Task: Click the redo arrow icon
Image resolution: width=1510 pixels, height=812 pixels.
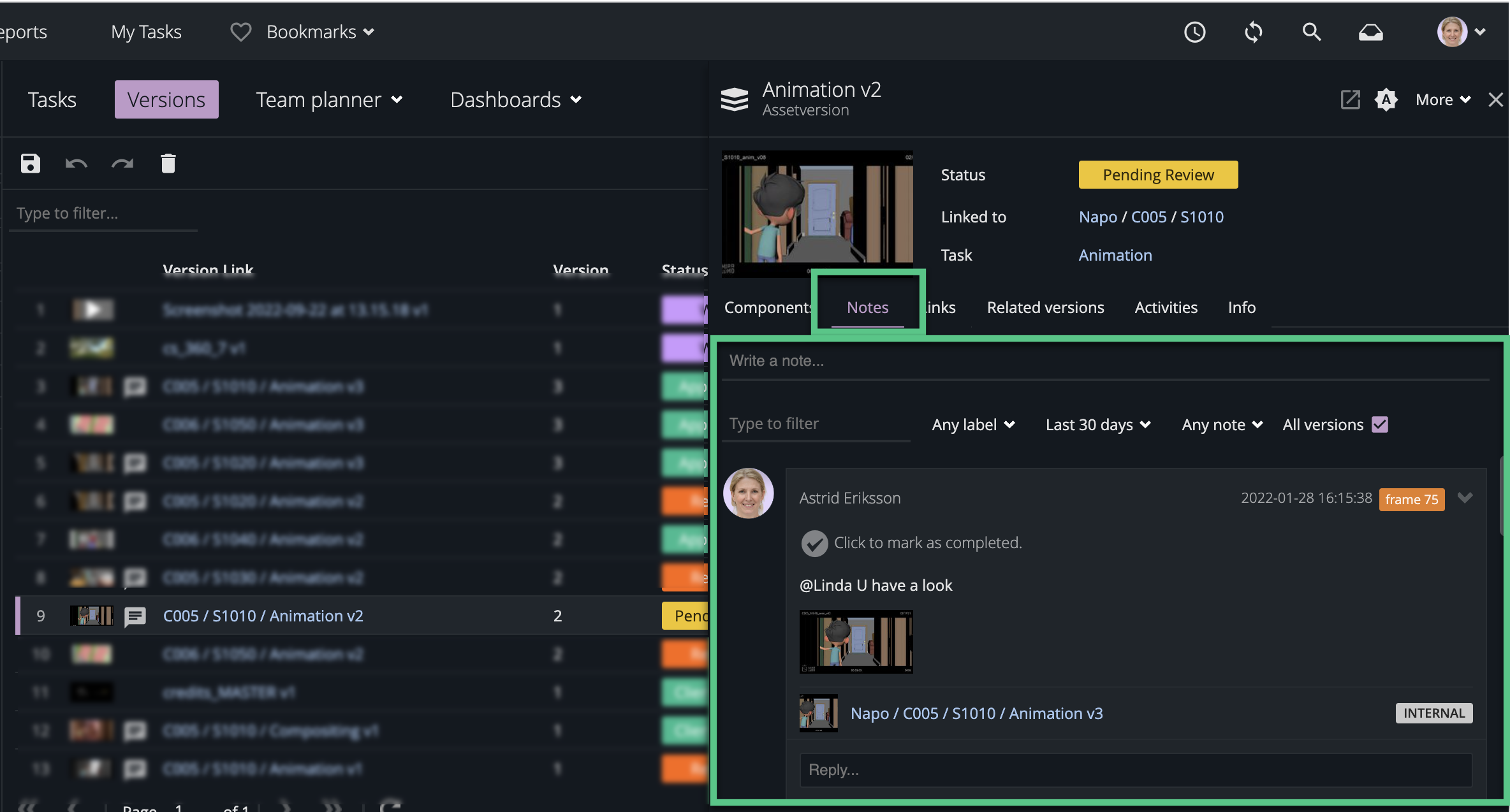Action: pos(122,164)
